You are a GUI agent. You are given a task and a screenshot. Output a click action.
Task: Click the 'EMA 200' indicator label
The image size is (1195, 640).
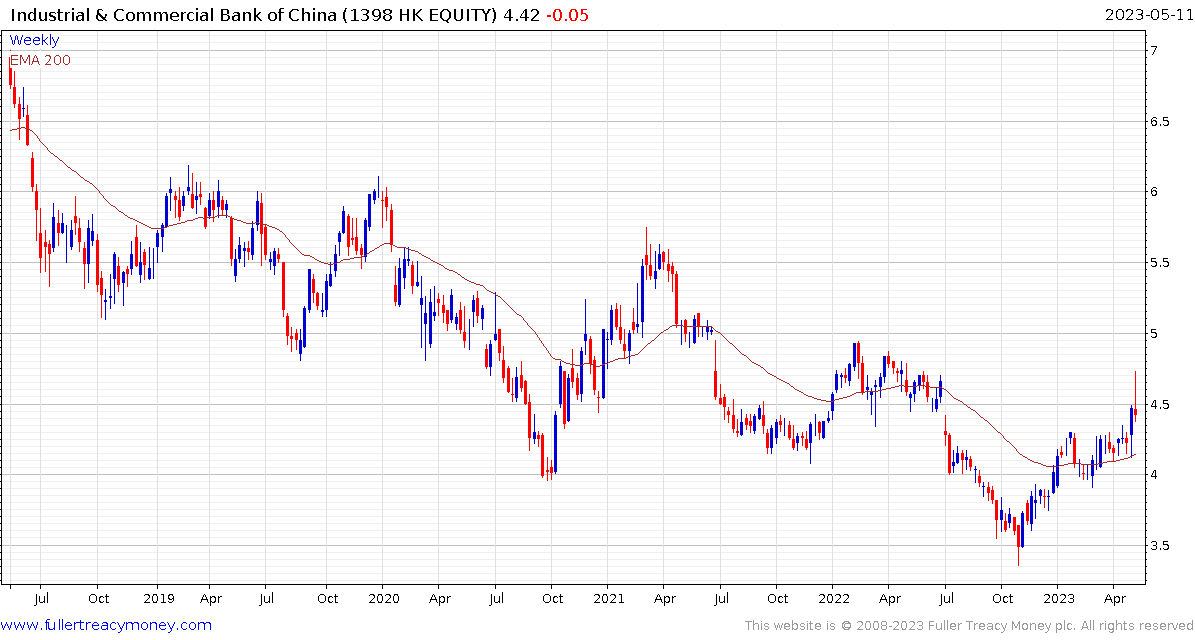[x=40, y=60]
